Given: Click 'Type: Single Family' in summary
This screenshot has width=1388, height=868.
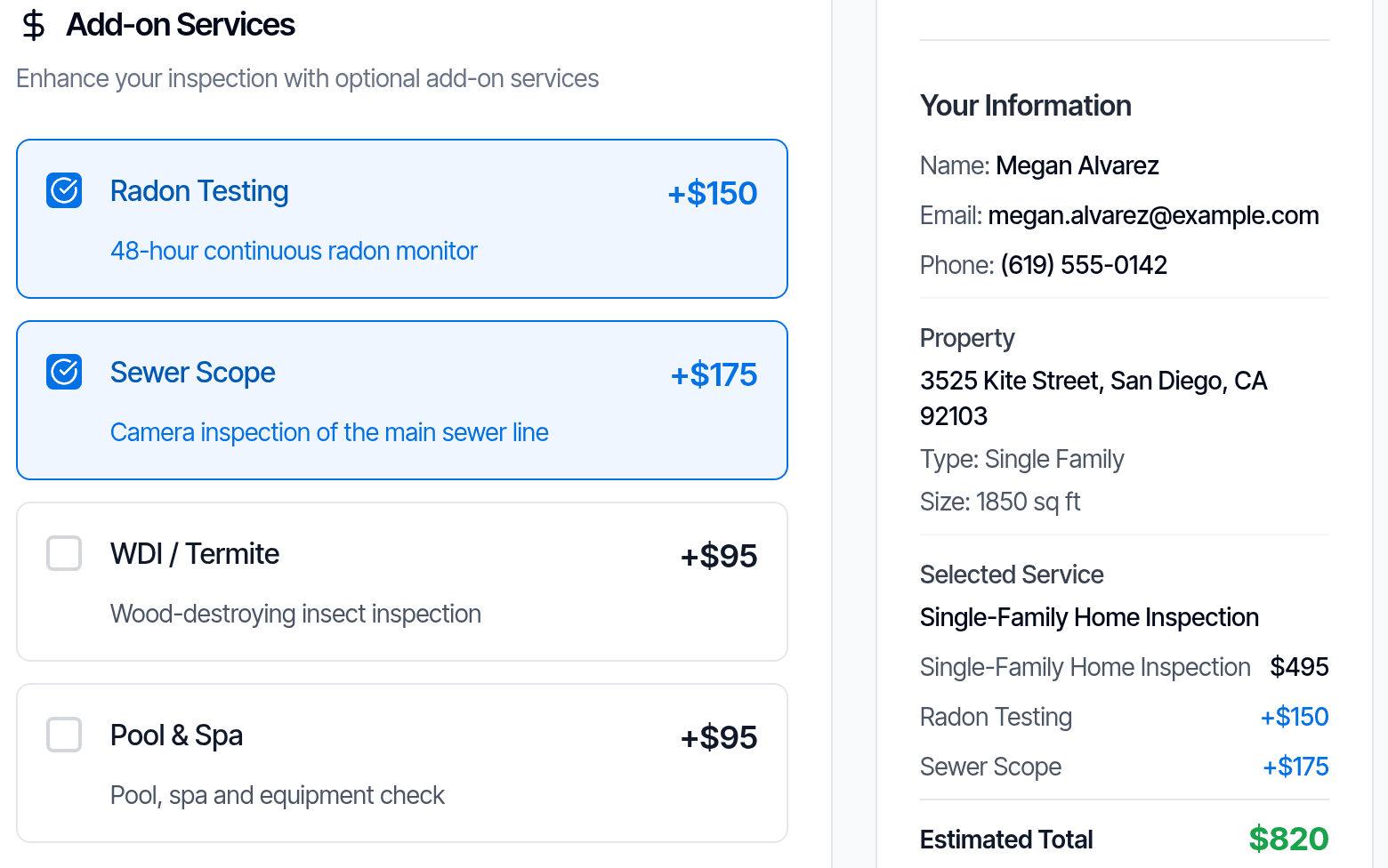Looking at the screenshot, I should click(1022, 459).
